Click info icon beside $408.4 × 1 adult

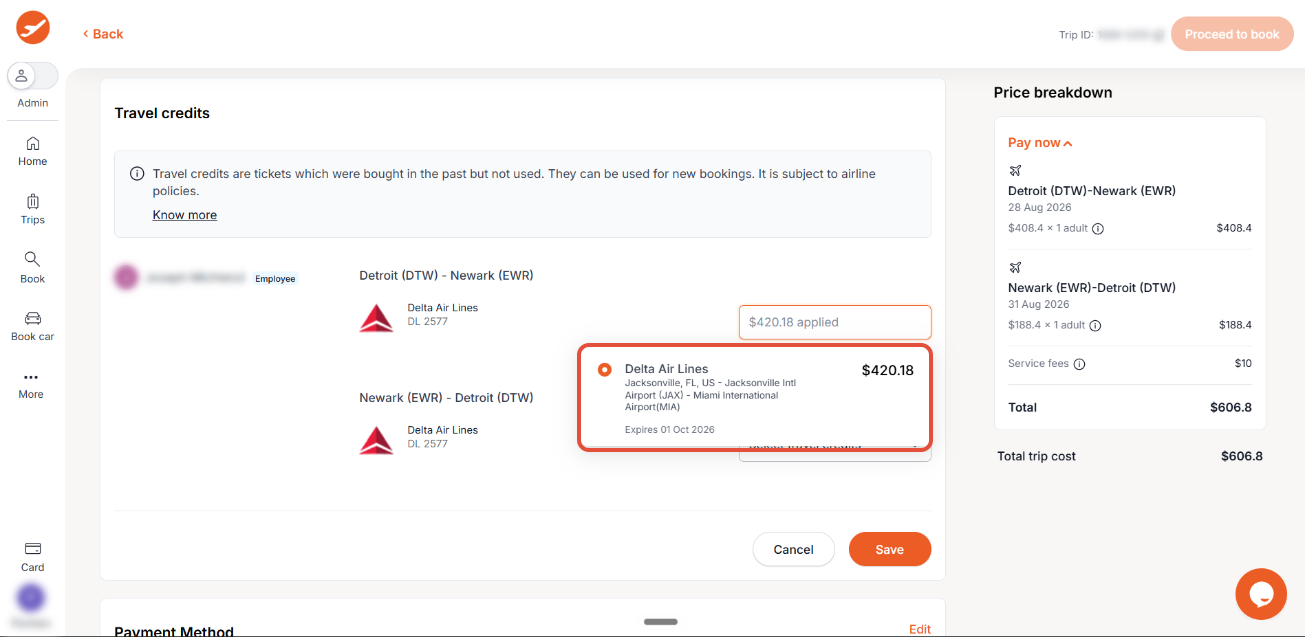point(1098,229)
